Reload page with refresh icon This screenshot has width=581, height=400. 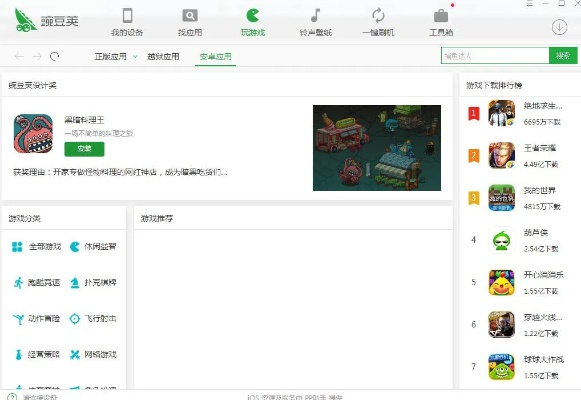click(x=54, y=56)
